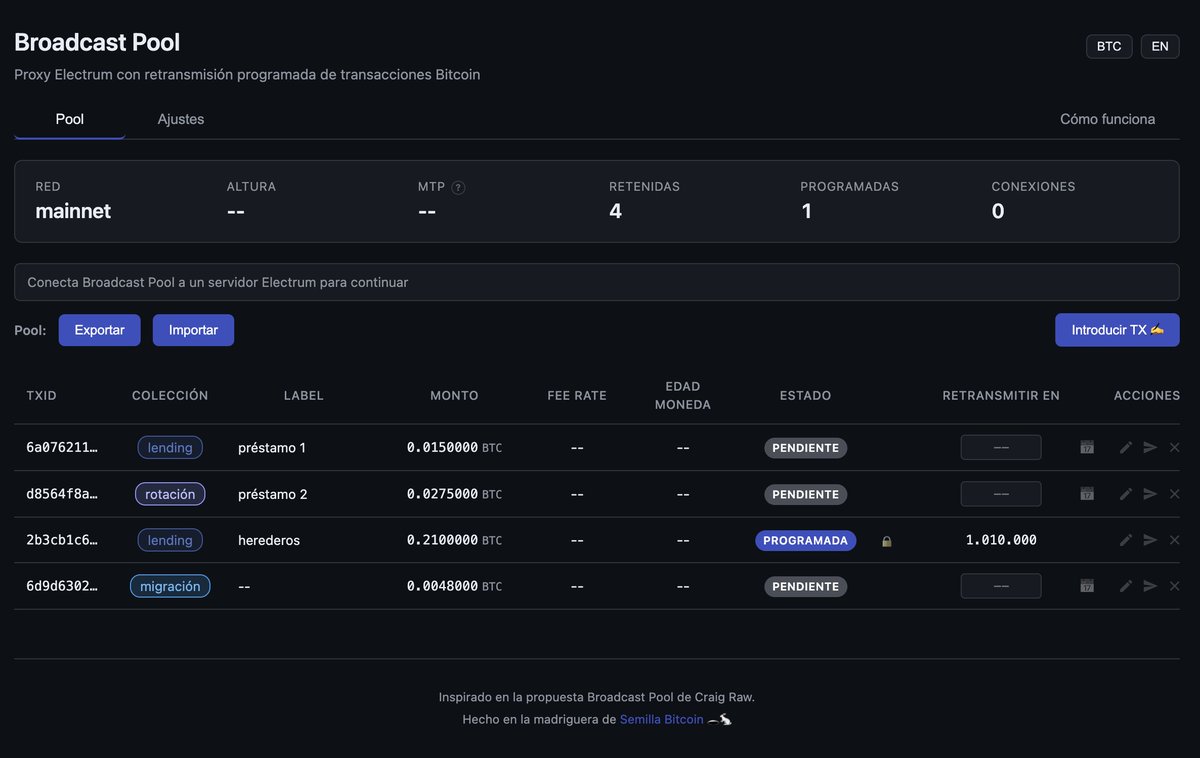Open the Cómo funciona tab
Viewport: 1200px width, 758px height.
[x=1107, y=119]
